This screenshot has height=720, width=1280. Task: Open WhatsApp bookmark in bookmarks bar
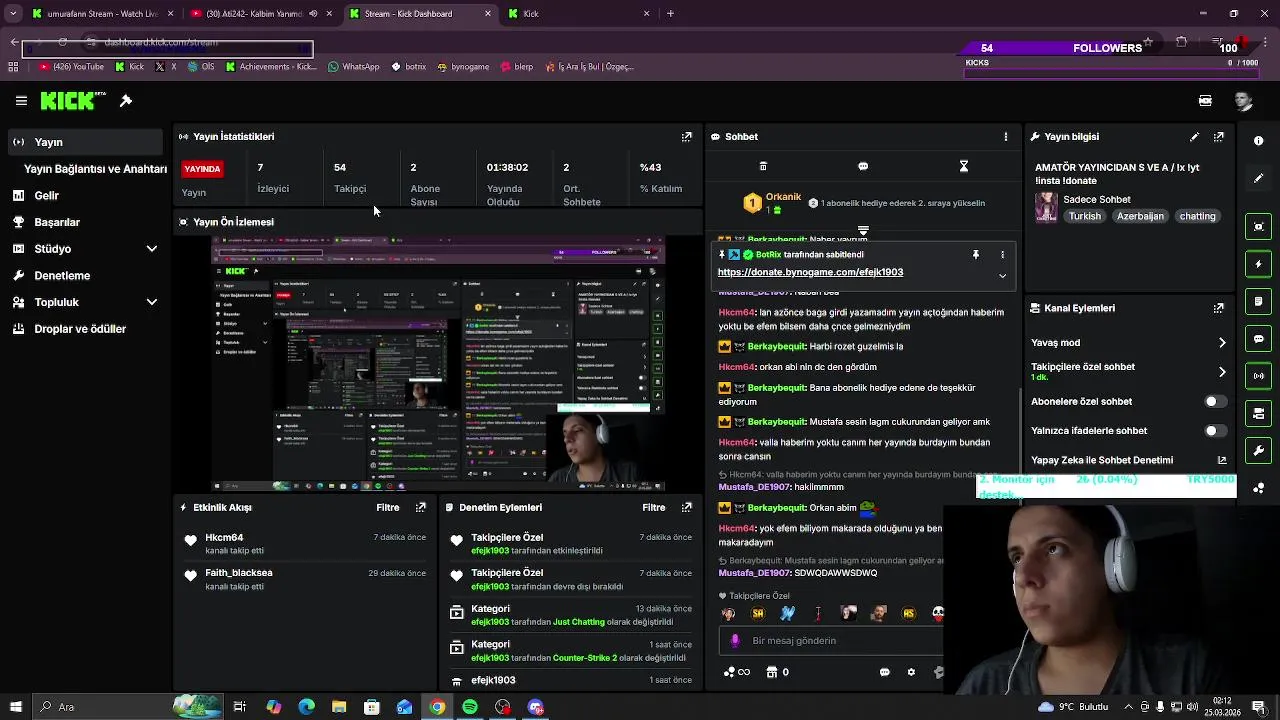(353, 67)
